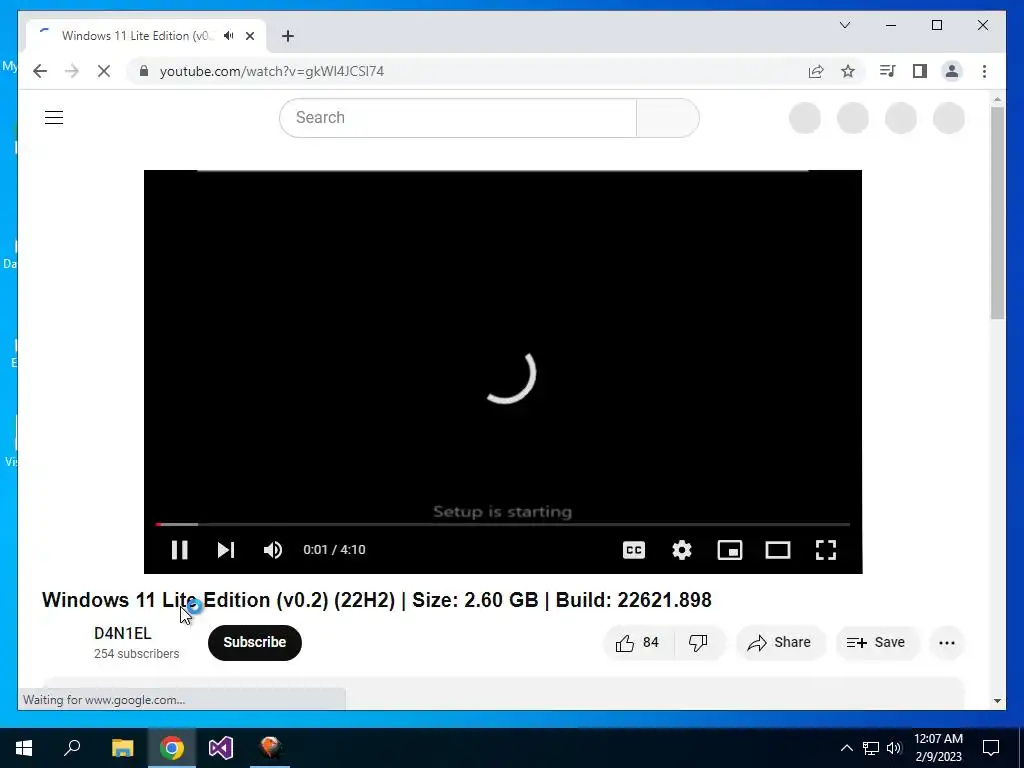
Task: Enable miniplayer mode
Action: (729, 550)
